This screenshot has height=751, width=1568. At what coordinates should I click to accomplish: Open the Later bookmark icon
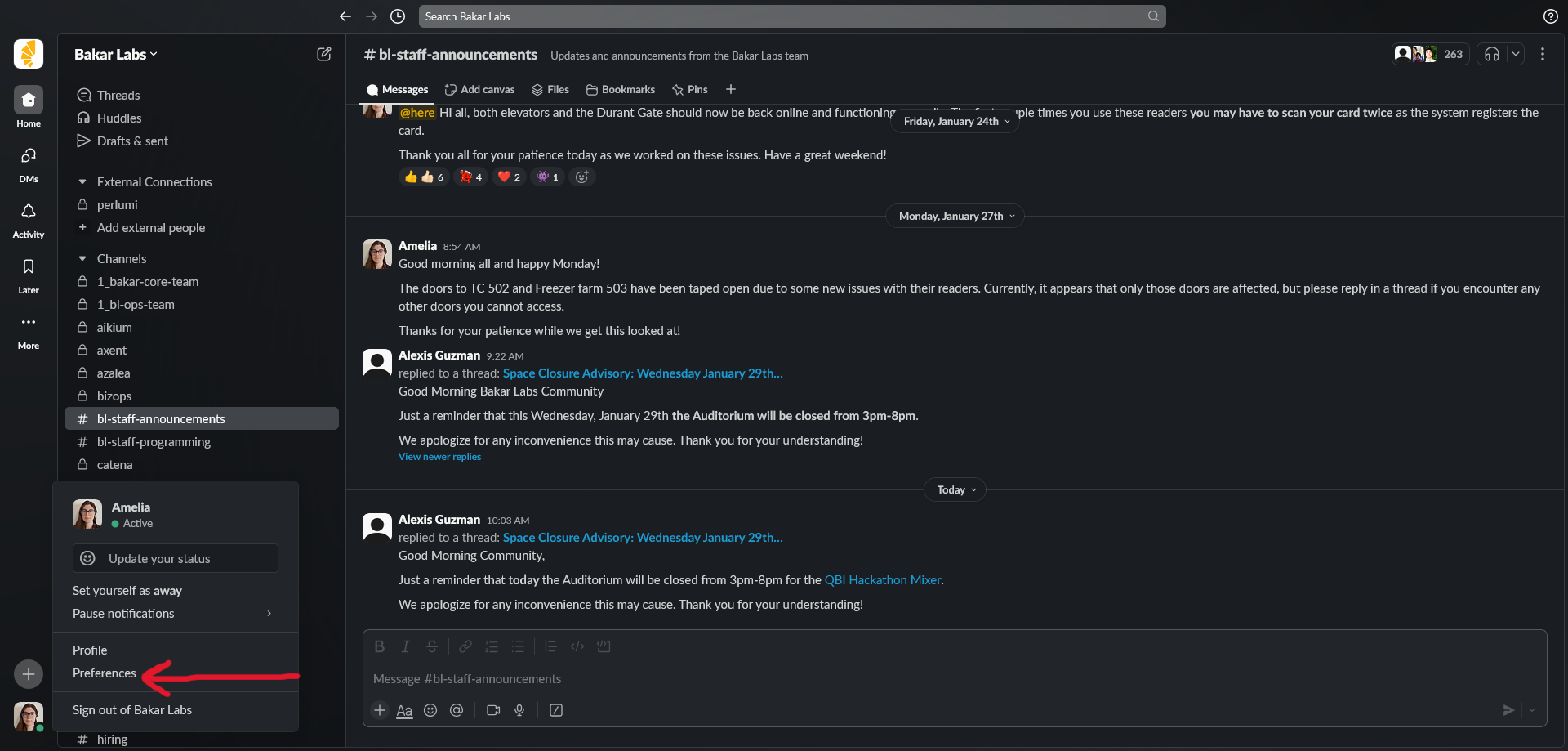click(29, 275)
